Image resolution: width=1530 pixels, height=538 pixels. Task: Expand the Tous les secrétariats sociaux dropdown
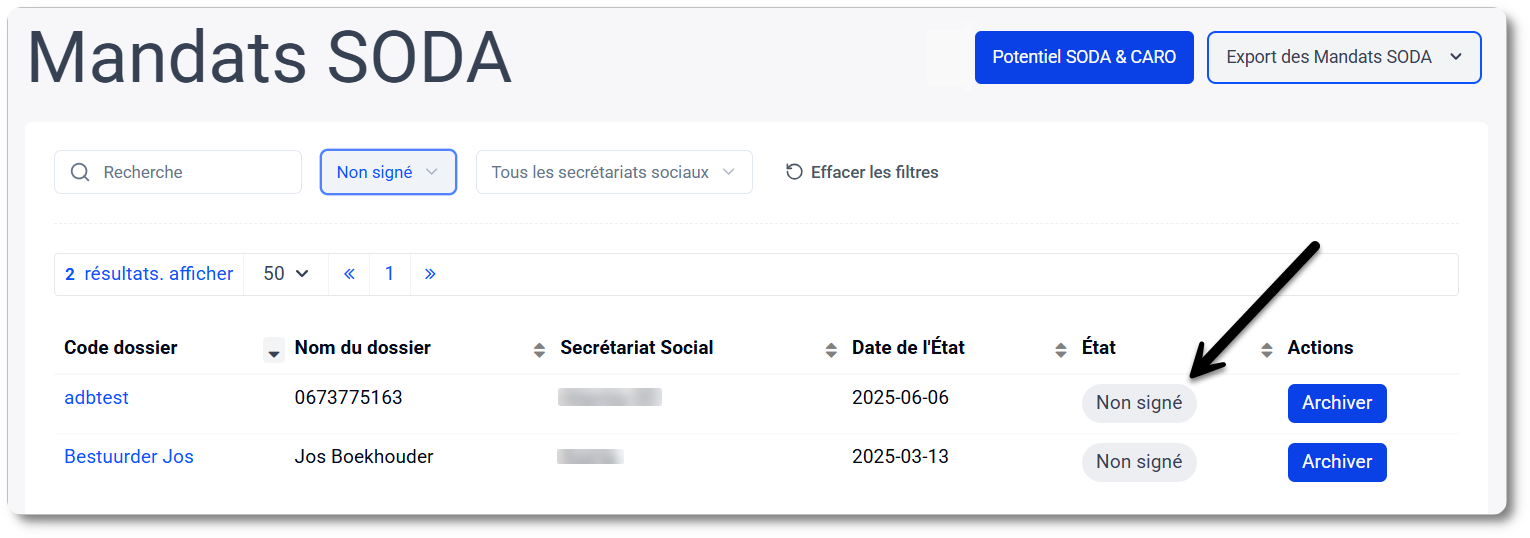[614, 172]
